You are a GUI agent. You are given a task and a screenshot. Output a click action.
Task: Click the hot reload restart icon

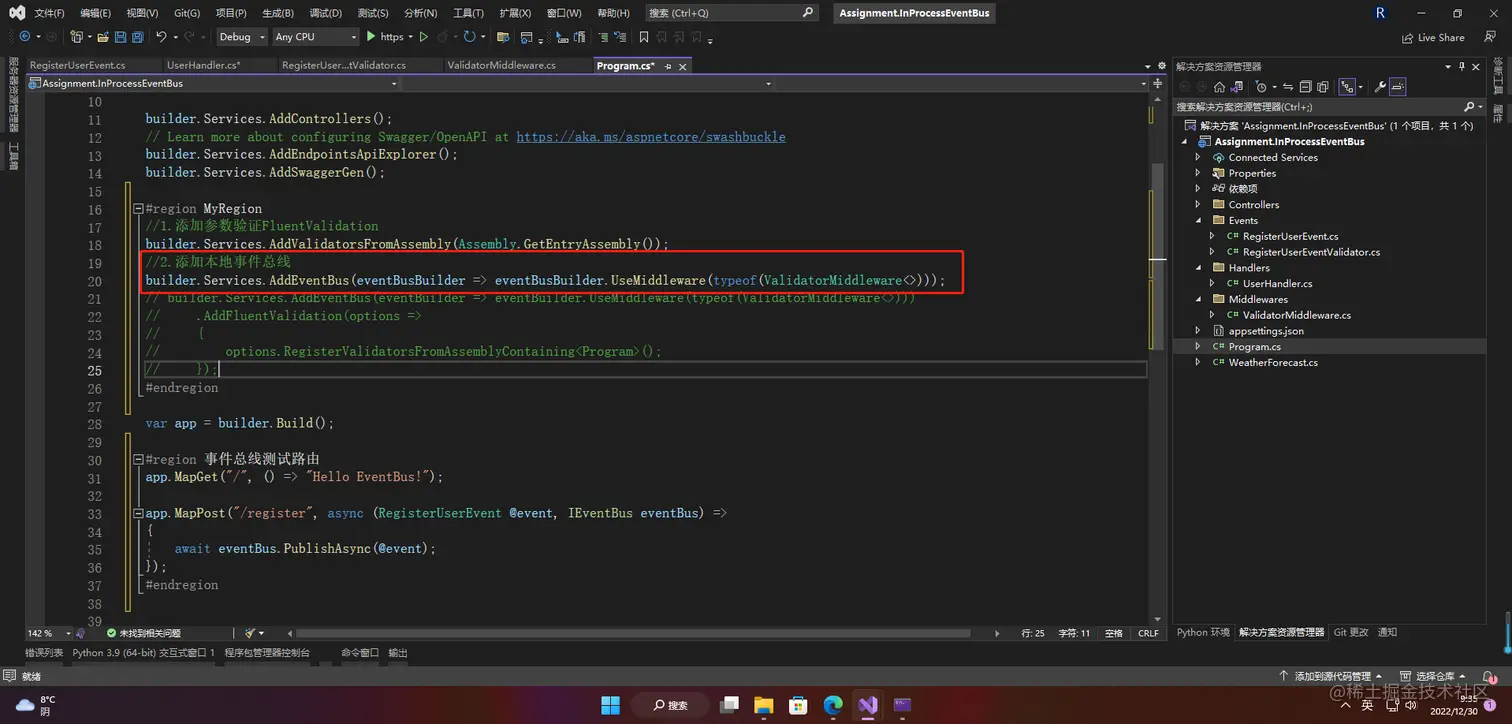pos(469,37)
